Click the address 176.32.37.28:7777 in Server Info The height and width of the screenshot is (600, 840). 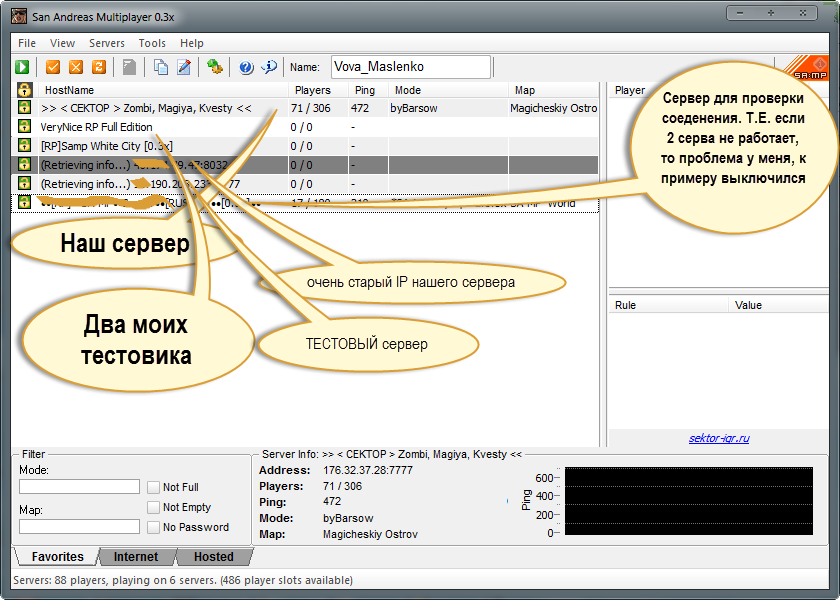tap(368, 470)
